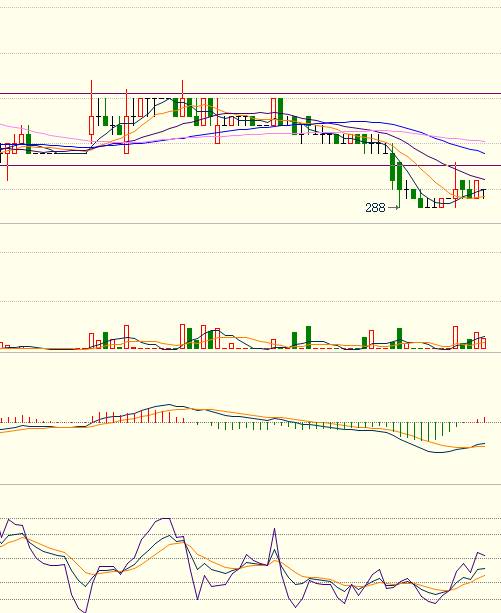Click the 288 low price label
Screen dimensions: 501x613
(375, 208)
